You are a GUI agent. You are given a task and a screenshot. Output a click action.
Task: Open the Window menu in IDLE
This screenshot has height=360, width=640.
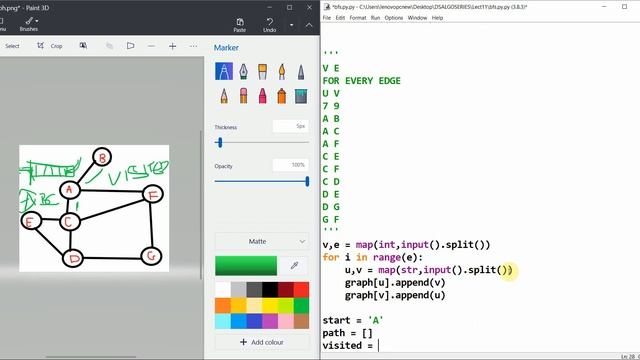coord(417,18)
